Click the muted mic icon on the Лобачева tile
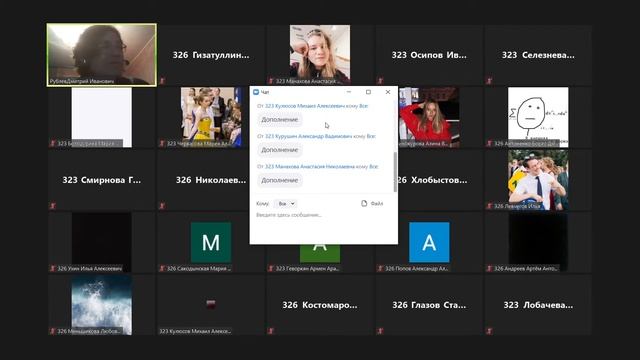Viewport: 640px width, 360px height. (x=489, y=331)
